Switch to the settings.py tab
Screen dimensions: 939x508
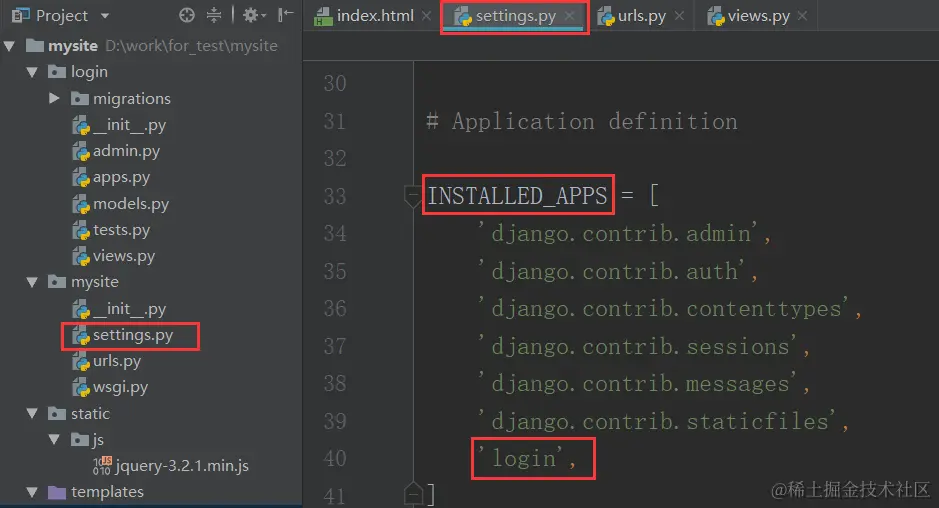516,16
